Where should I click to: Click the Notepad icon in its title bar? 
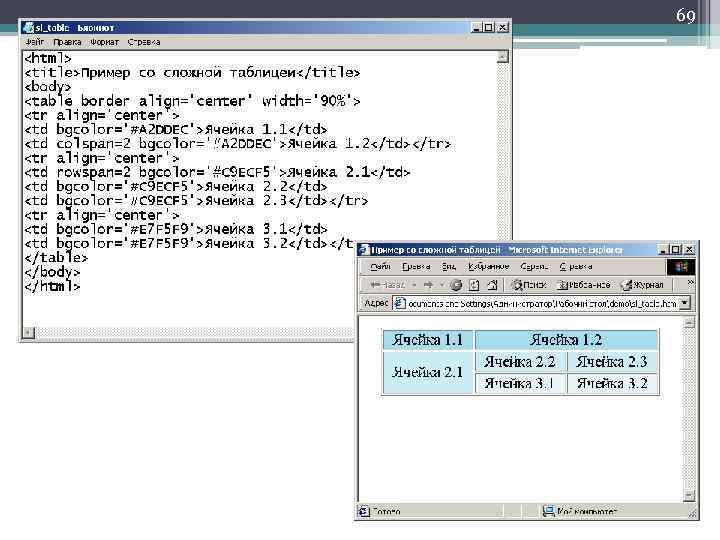tap(28, 28)
